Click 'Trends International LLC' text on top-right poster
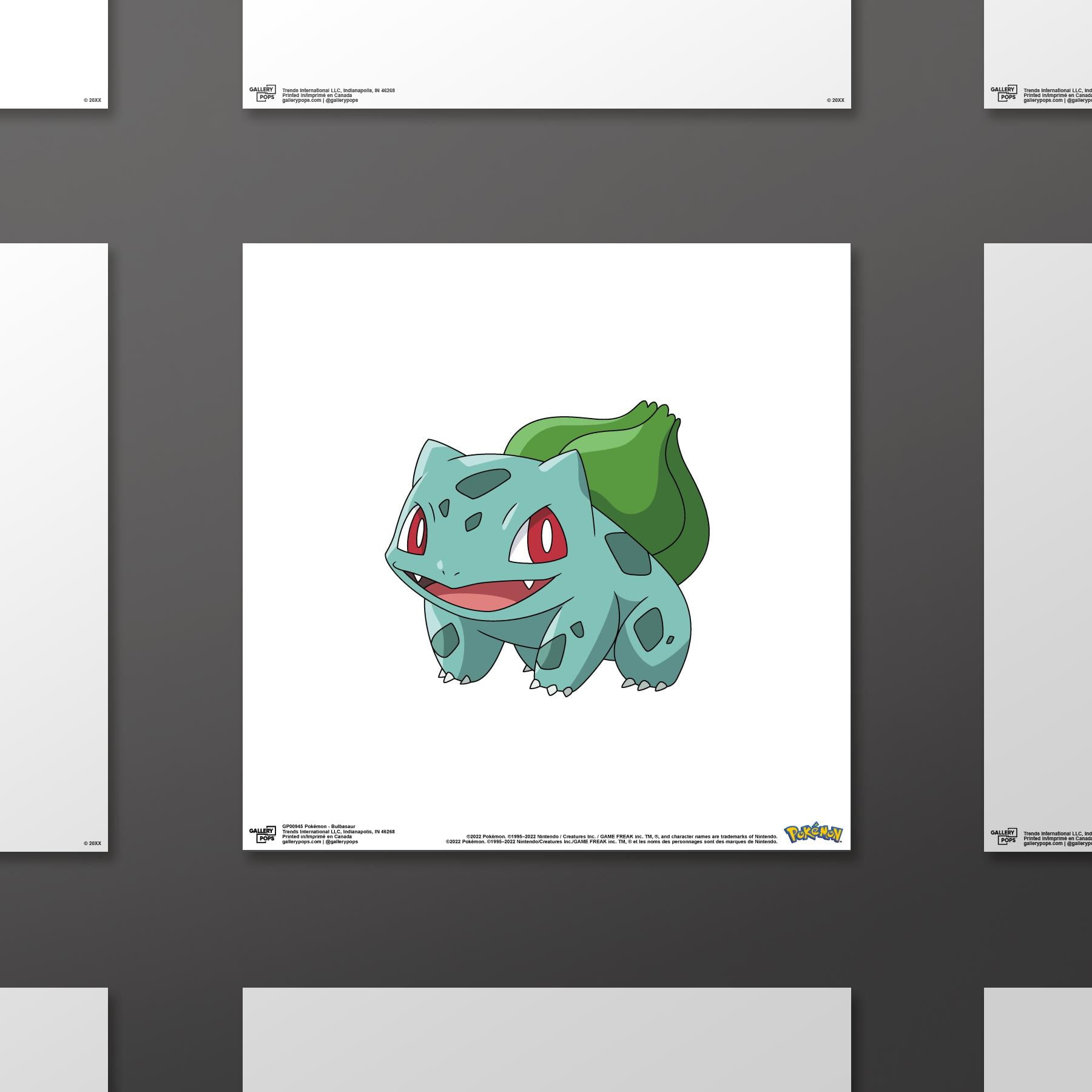Screen dimensions: 1092x1092 tap(1057, 90)
